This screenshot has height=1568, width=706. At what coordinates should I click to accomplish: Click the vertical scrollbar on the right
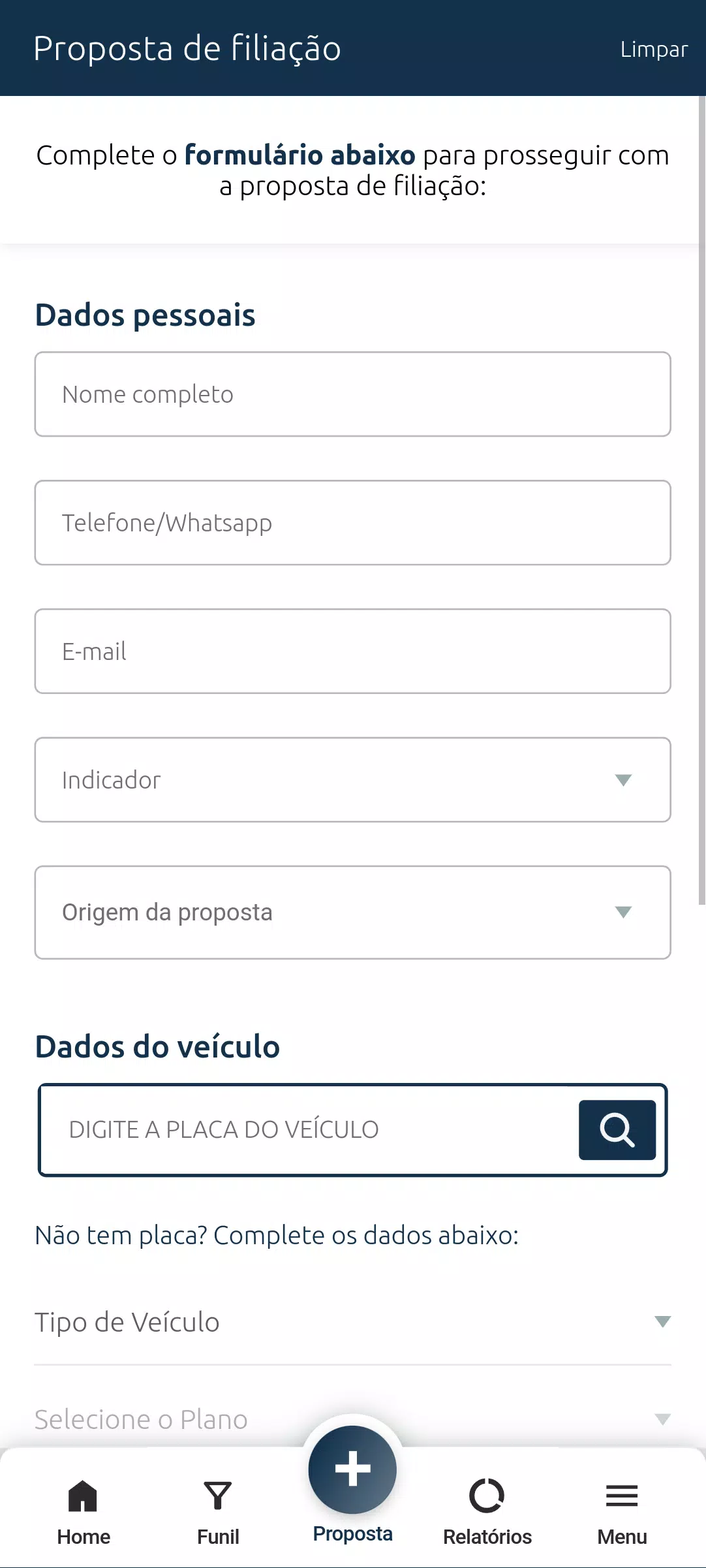point(701,496)
